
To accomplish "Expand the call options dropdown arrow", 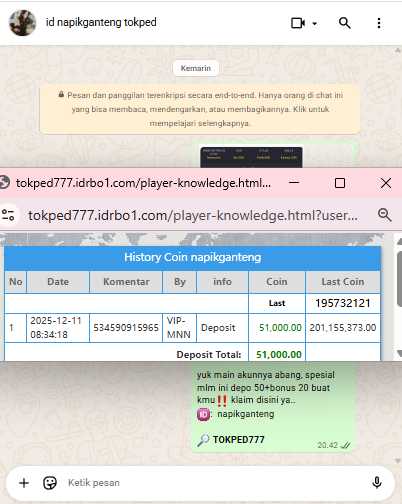I will tap(314, 23).
